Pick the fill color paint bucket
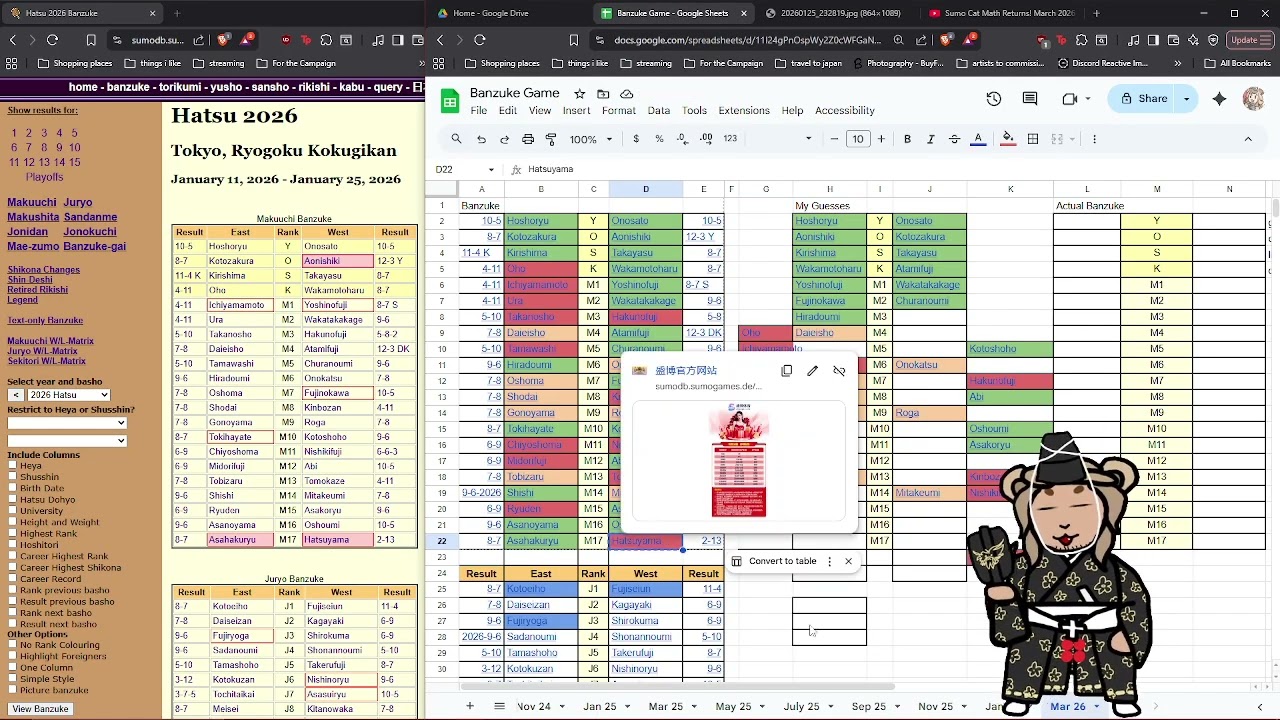 [x=1007, y=139]
